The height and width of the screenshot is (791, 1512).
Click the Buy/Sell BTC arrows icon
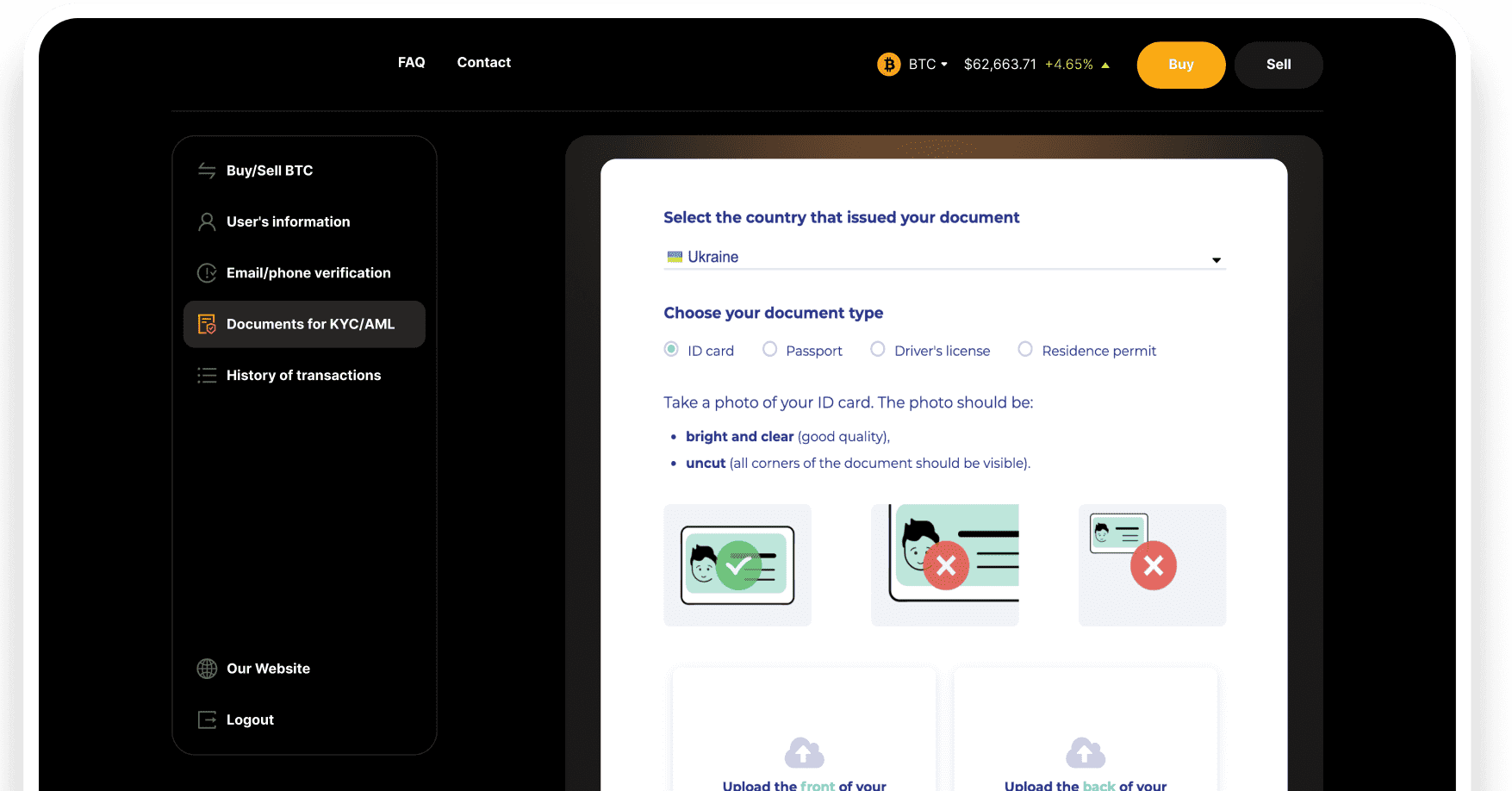click(x=207, y=171)
